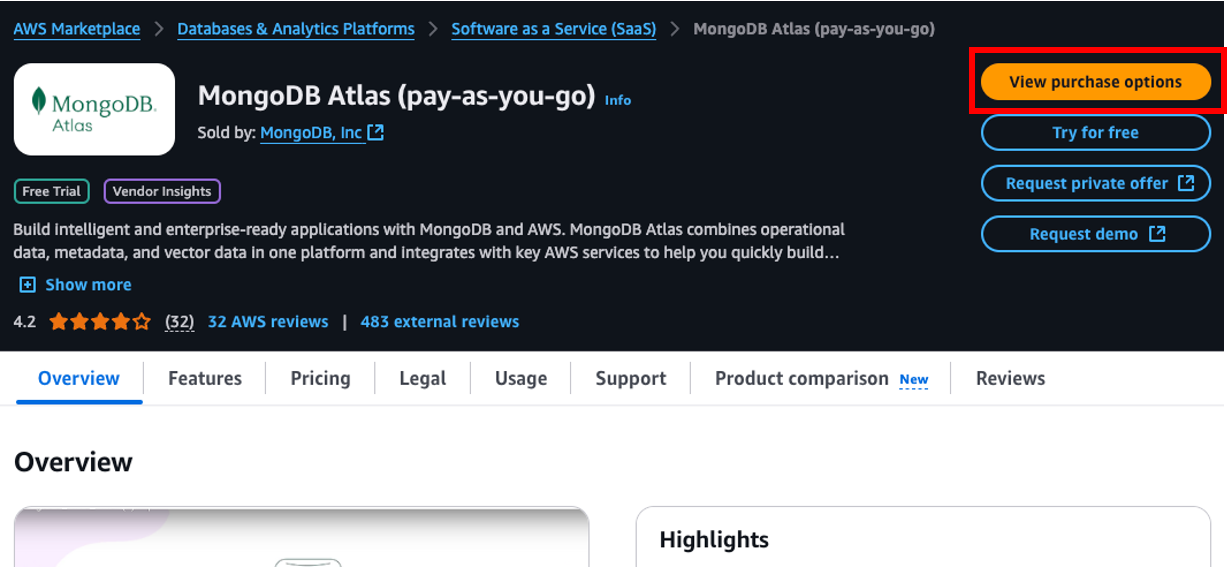Switch to the Pricing tab

coord(320,379)
